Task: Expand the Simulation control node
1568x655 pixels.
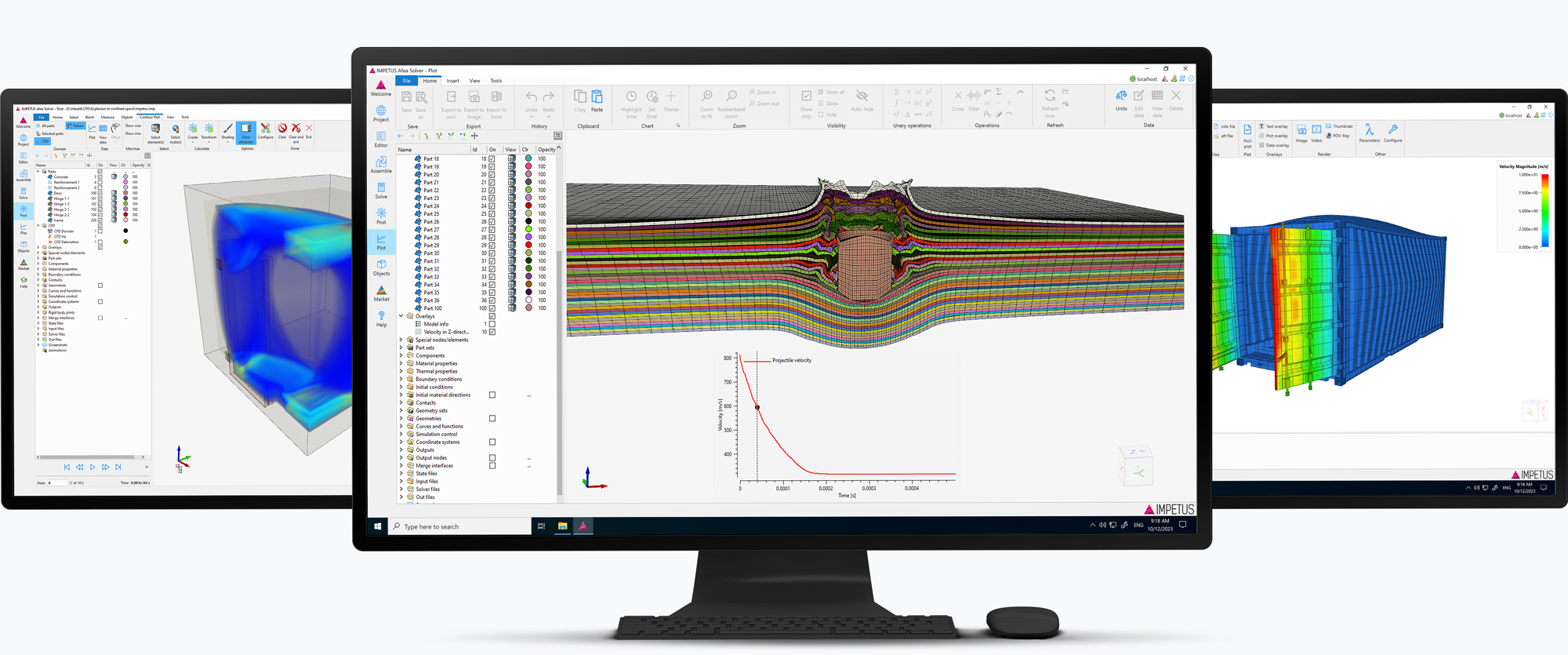Action: [401, 434]
